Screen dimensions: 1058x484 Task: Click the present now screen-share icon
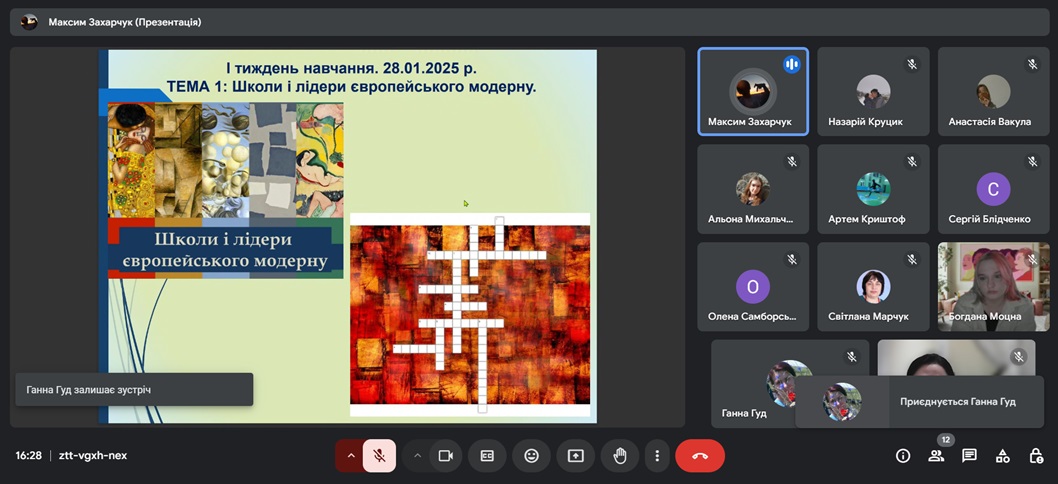click(x=576, y=456)
